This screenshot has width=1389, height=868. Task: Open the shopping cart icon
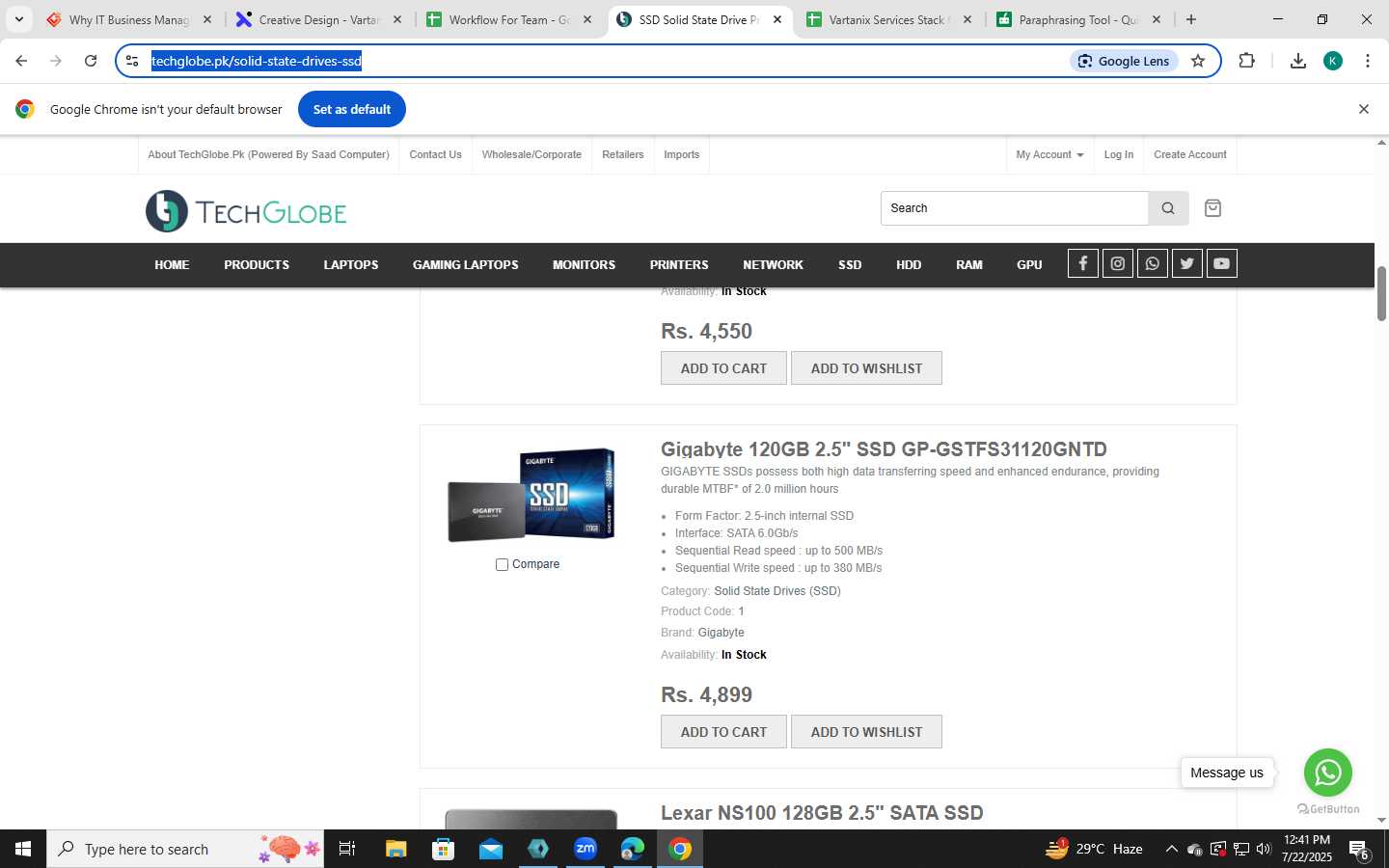(x=1213, y=208)
